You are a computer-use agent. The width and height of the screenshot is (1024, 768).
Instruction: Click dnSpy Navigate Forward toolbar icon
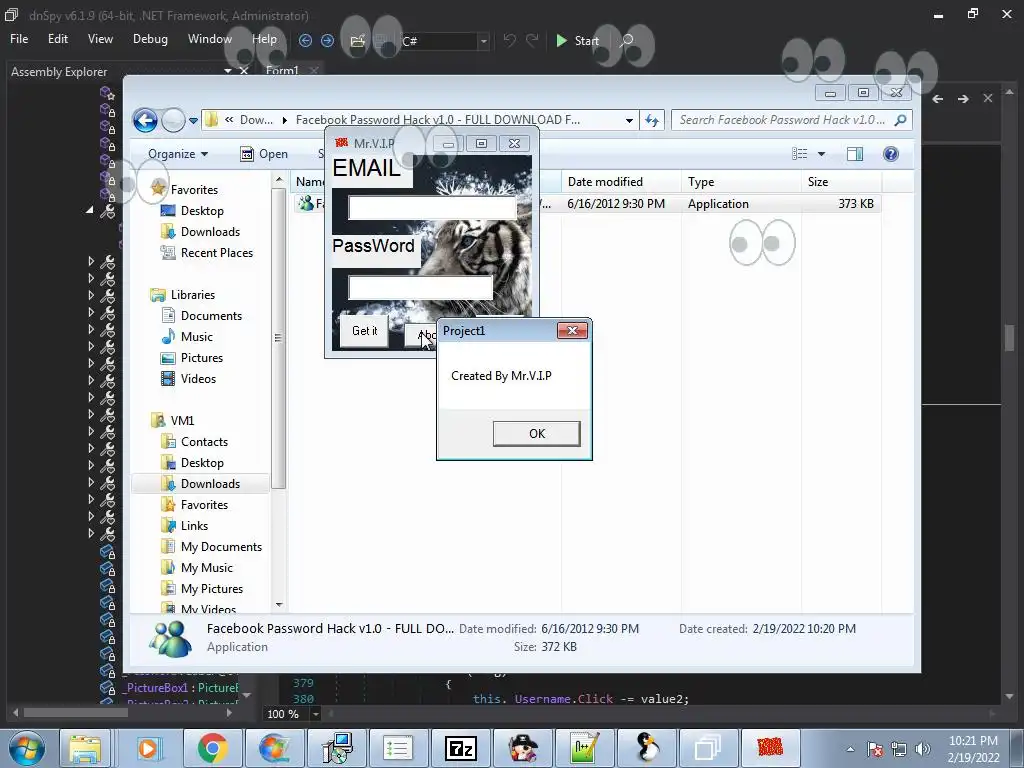point(327,40)
